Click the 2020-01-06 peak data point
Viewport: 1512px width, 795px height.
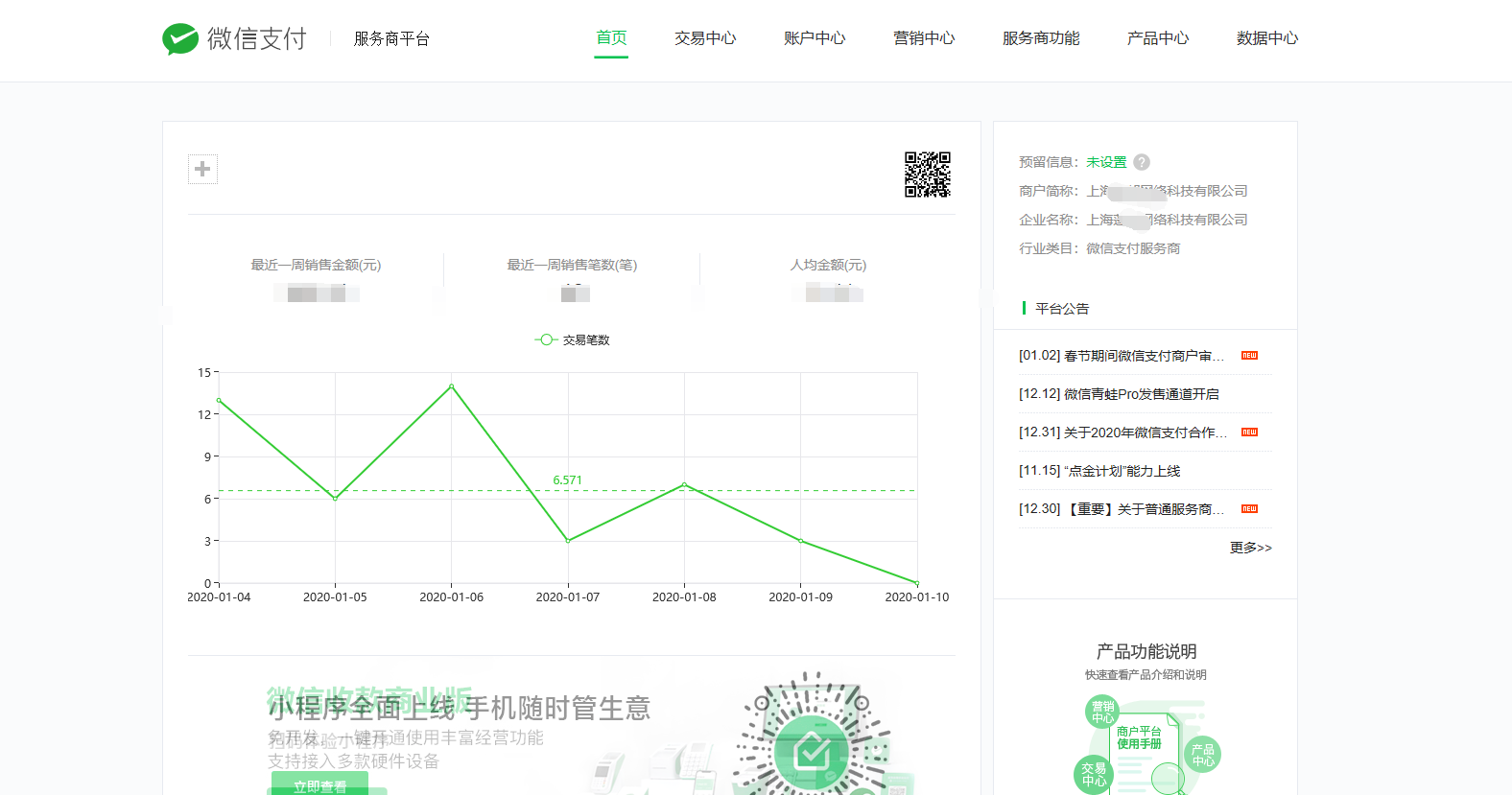click(x=452, y=386)
